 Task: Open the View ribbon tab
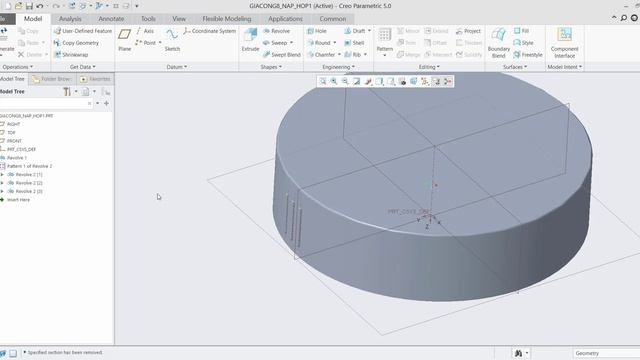click(179, 19)
